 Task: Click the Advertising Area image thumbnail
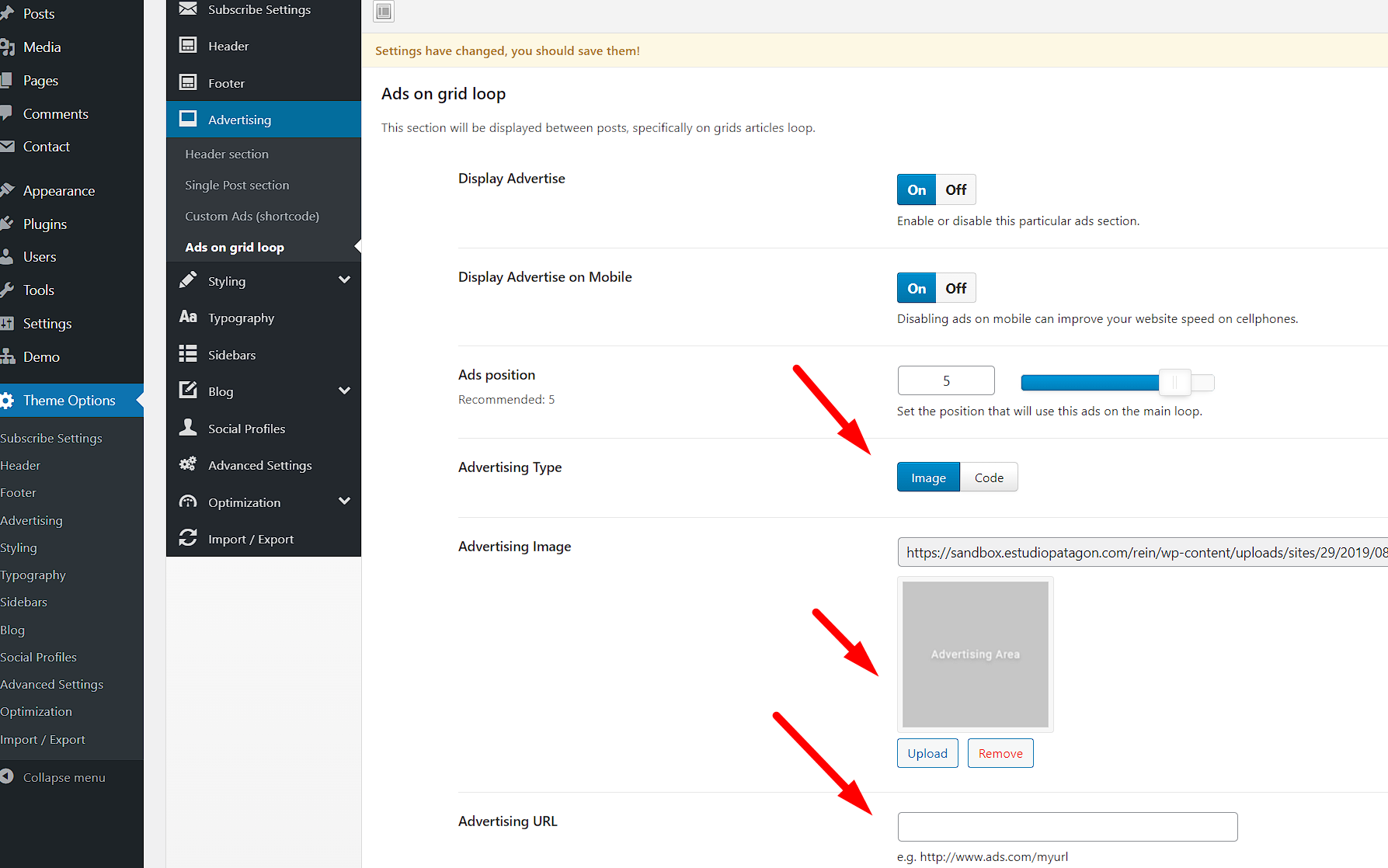pos(976,654)
